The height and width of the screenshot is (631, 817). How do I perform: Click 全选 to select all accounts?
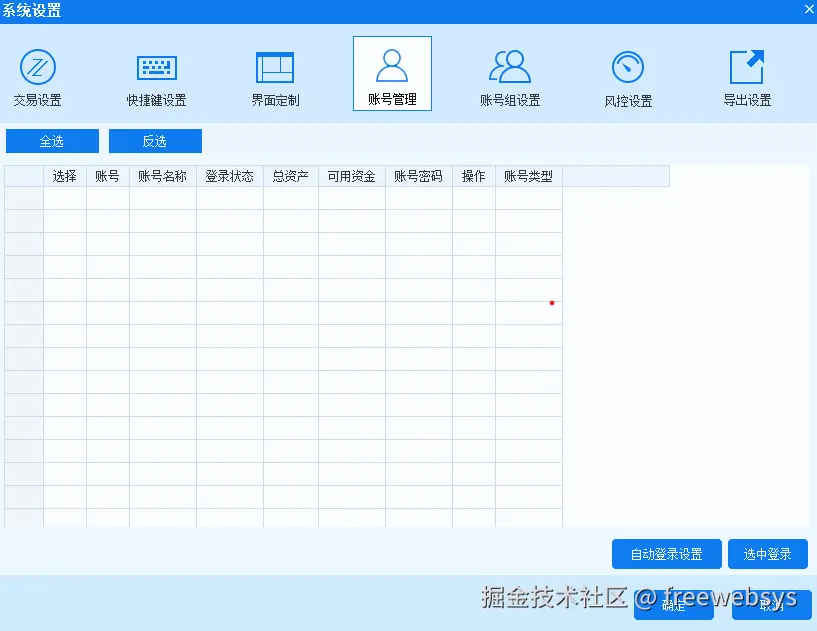tap(52, 141)
